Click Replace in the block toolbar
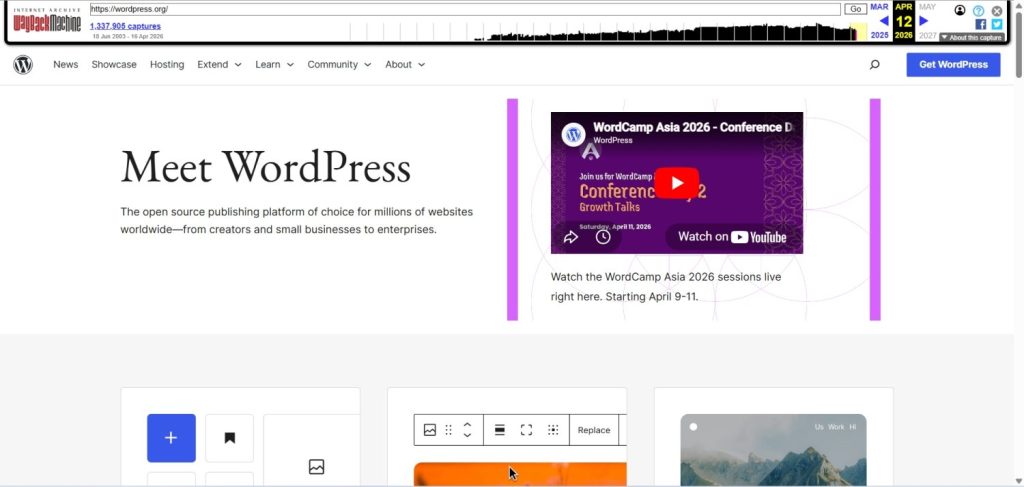The width and height of the screenshot is (1024, 487). [x=594, y=430]
